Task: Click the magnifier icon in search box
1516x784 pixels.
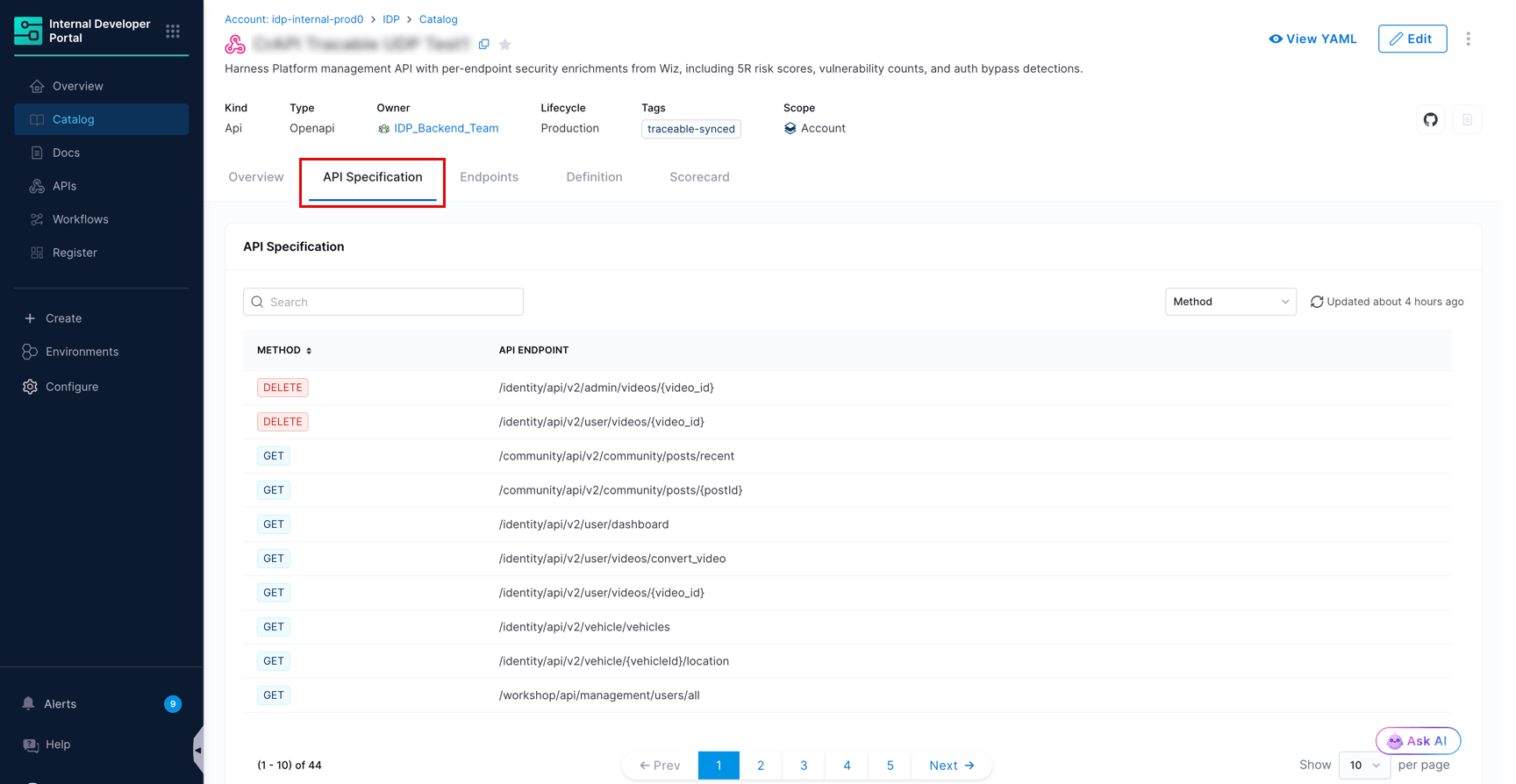Action: pos(257,302)
